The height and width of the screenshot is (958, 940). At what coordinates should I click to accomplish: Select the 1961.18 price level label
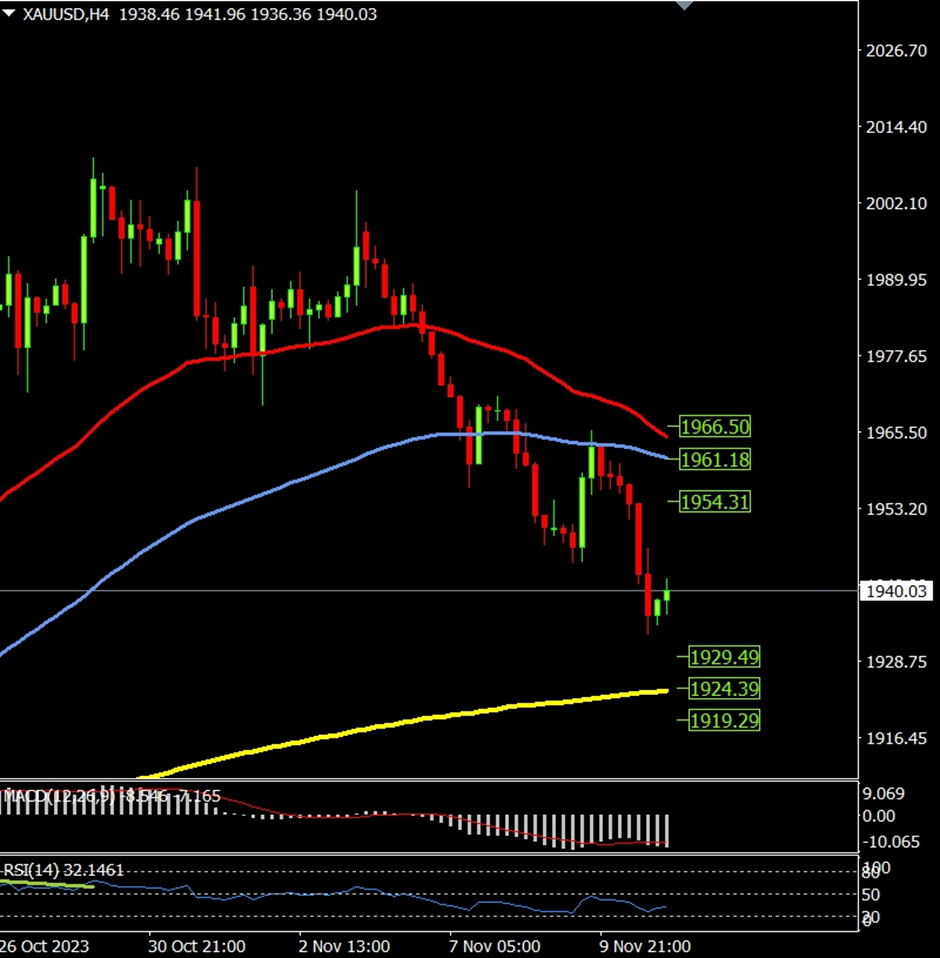pyautogui.click(x=714, y=460)
